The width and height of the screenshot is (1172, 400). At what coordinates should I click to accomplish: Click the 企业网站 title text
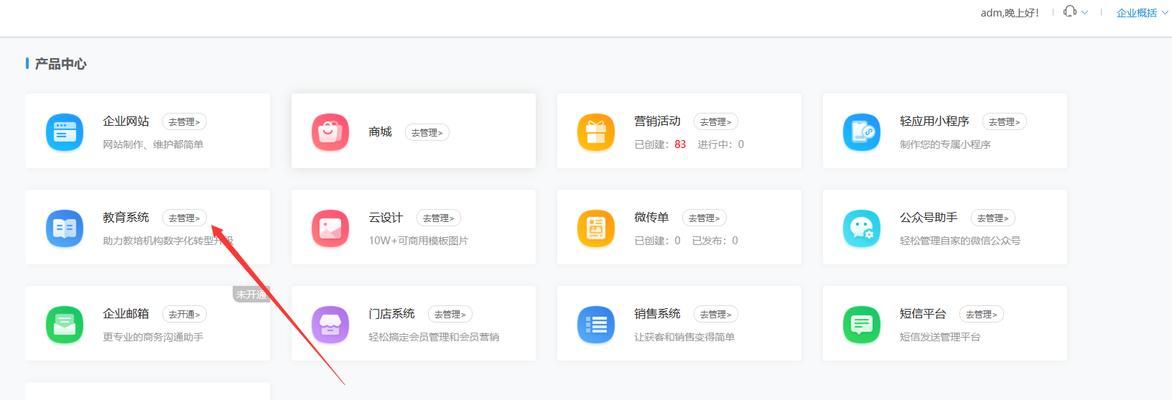pyautogui.click(x=126, y=121)
